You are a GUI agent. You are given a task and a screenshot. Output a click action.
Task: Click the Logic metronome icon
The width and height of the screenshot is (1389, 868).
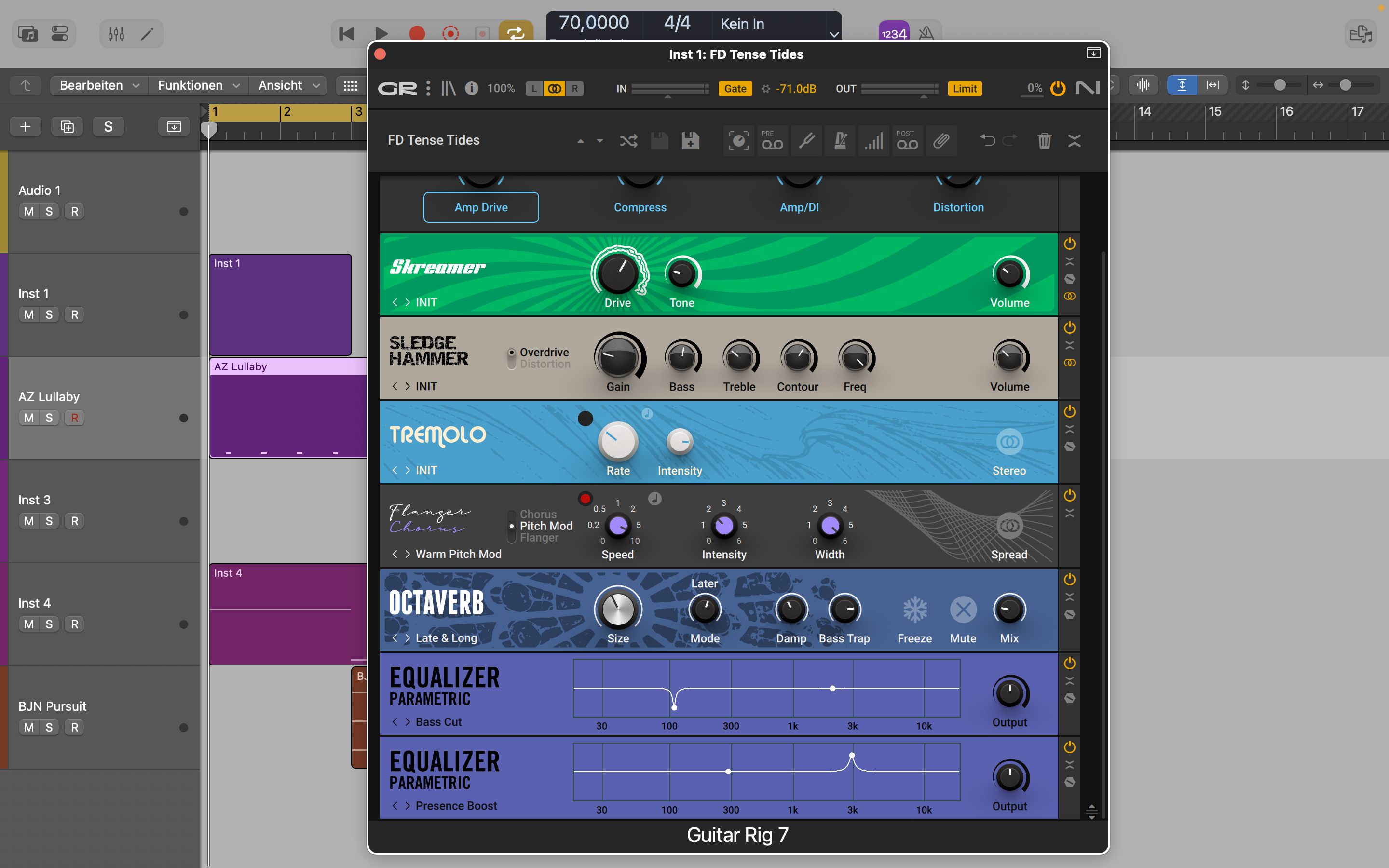(926, 33)
